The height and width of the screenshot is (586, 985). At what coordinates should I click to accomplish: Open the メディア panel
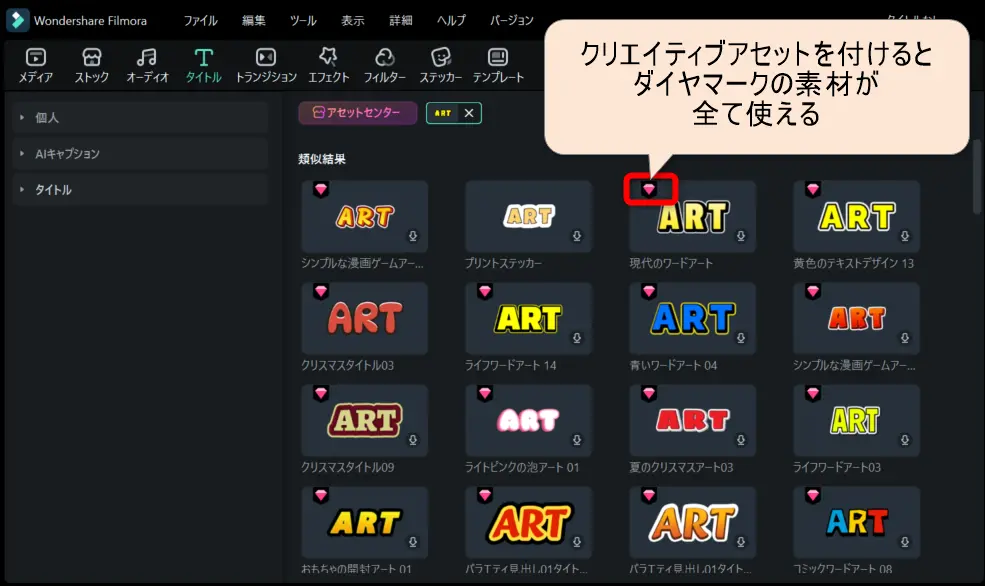(x=35, y=65)
